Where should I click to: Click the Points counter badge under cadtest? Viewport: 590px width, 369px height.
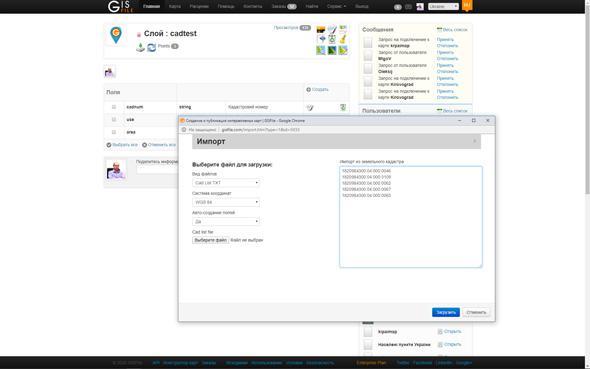click(175, 46)
